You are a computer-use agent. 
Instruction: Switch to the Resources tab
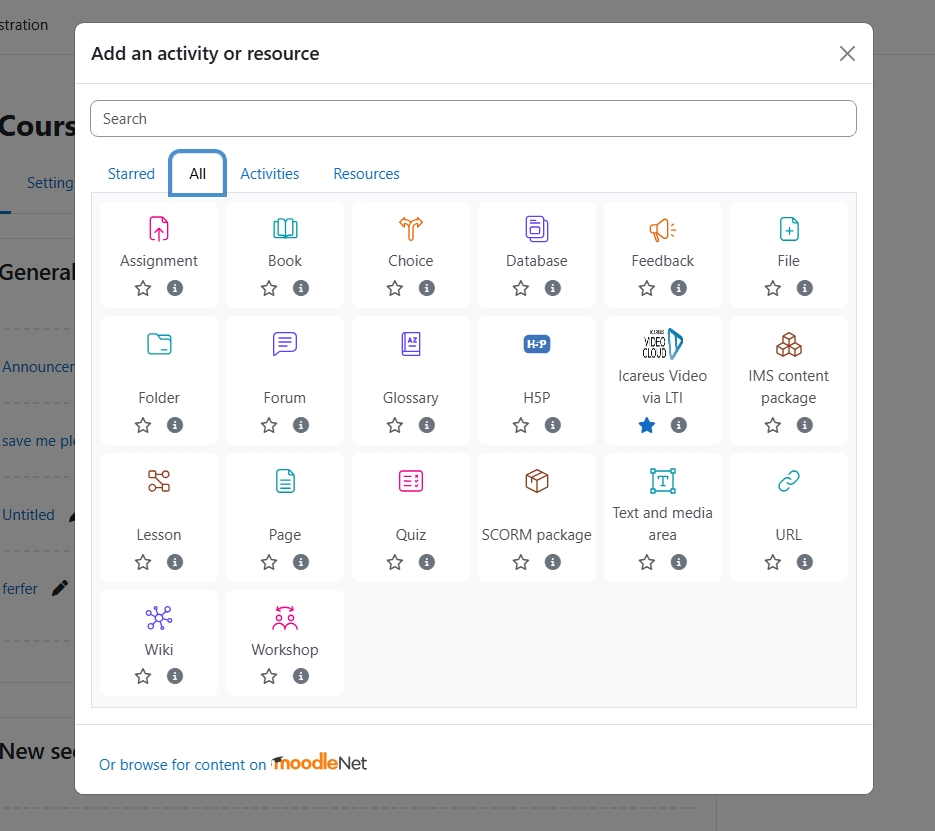pyautogui.click(x=366, y=174)
